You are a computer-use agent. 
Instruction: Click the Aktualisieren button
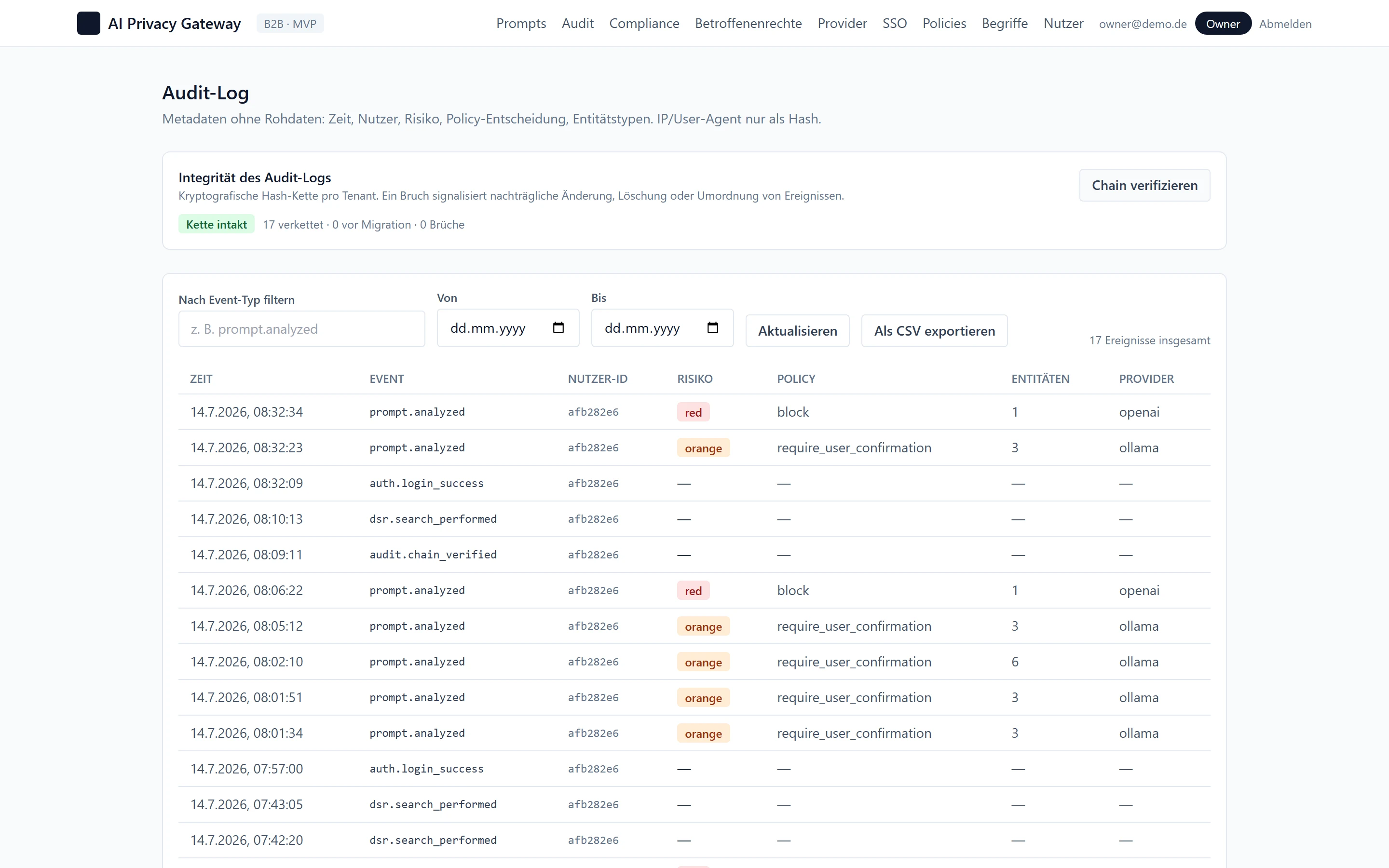(797, 331)
